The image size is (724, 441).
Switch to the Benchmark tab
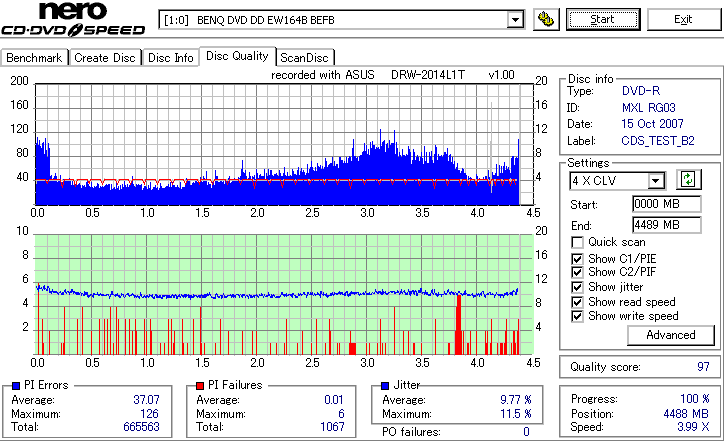(x=34, y=58)
